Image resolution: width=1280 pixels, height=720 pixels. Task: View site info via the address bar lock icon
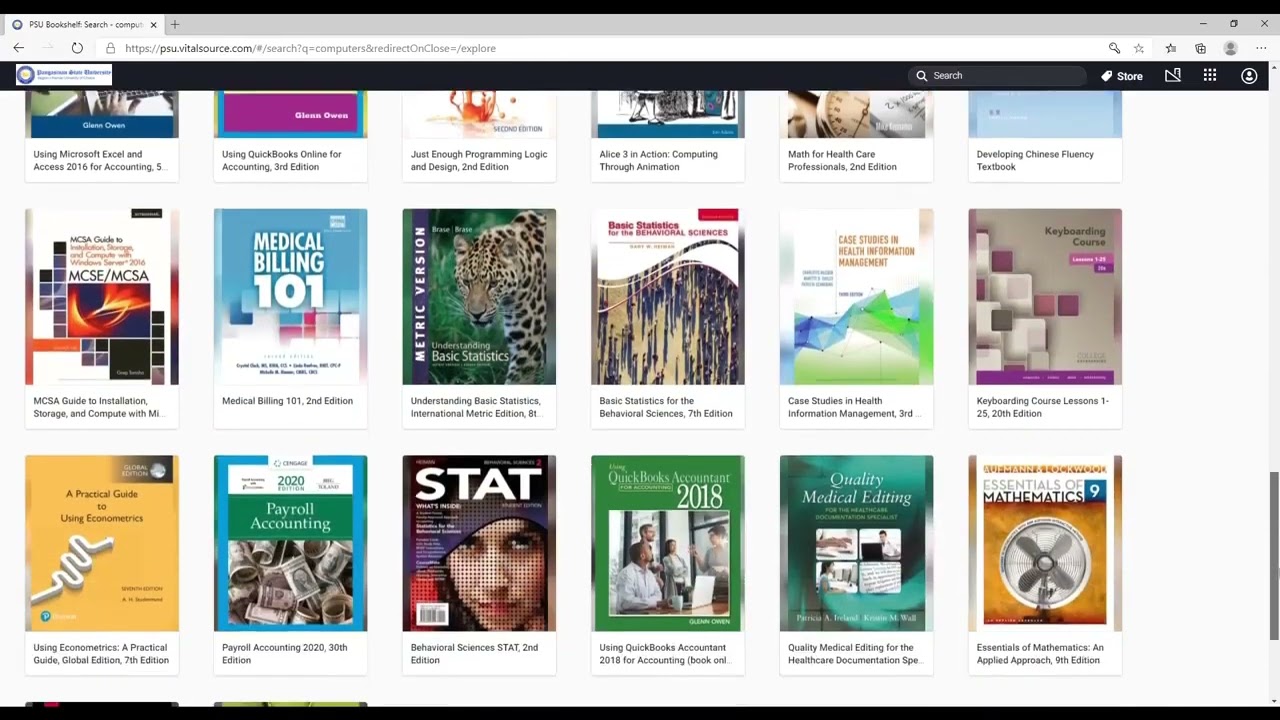coord(110,48)
